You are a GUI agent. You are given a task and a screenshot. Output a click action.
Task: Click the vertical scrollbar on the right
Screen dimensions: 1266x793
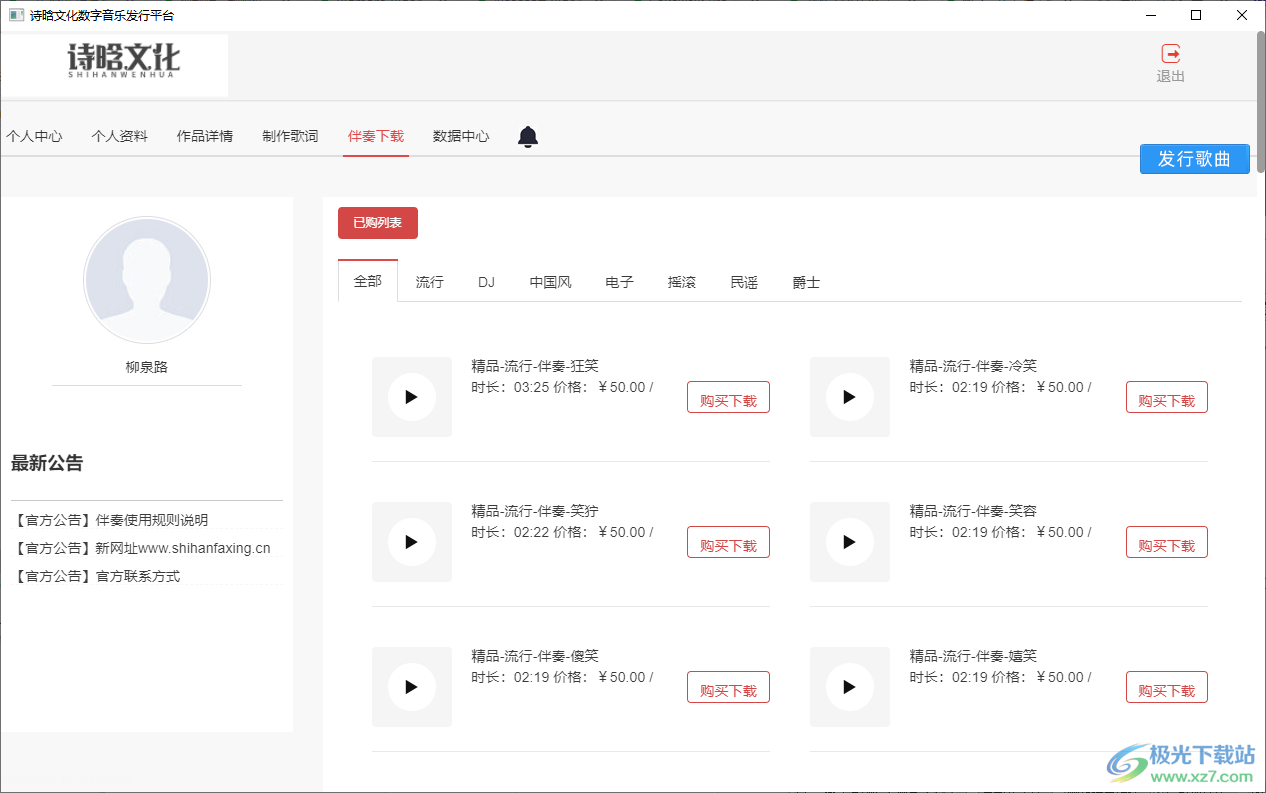(1260, 100)
